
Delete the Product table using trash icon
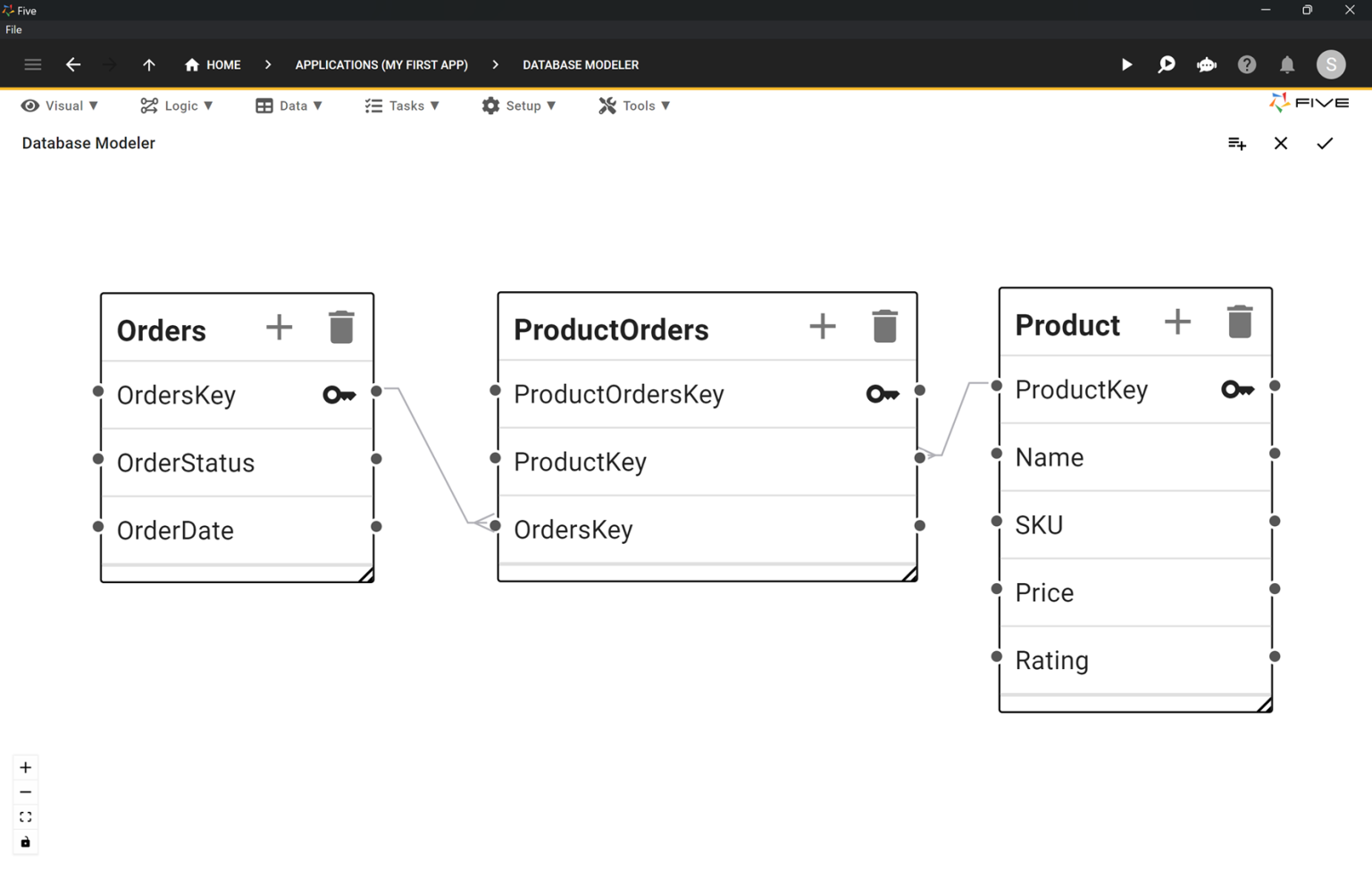pos(1239,322)
